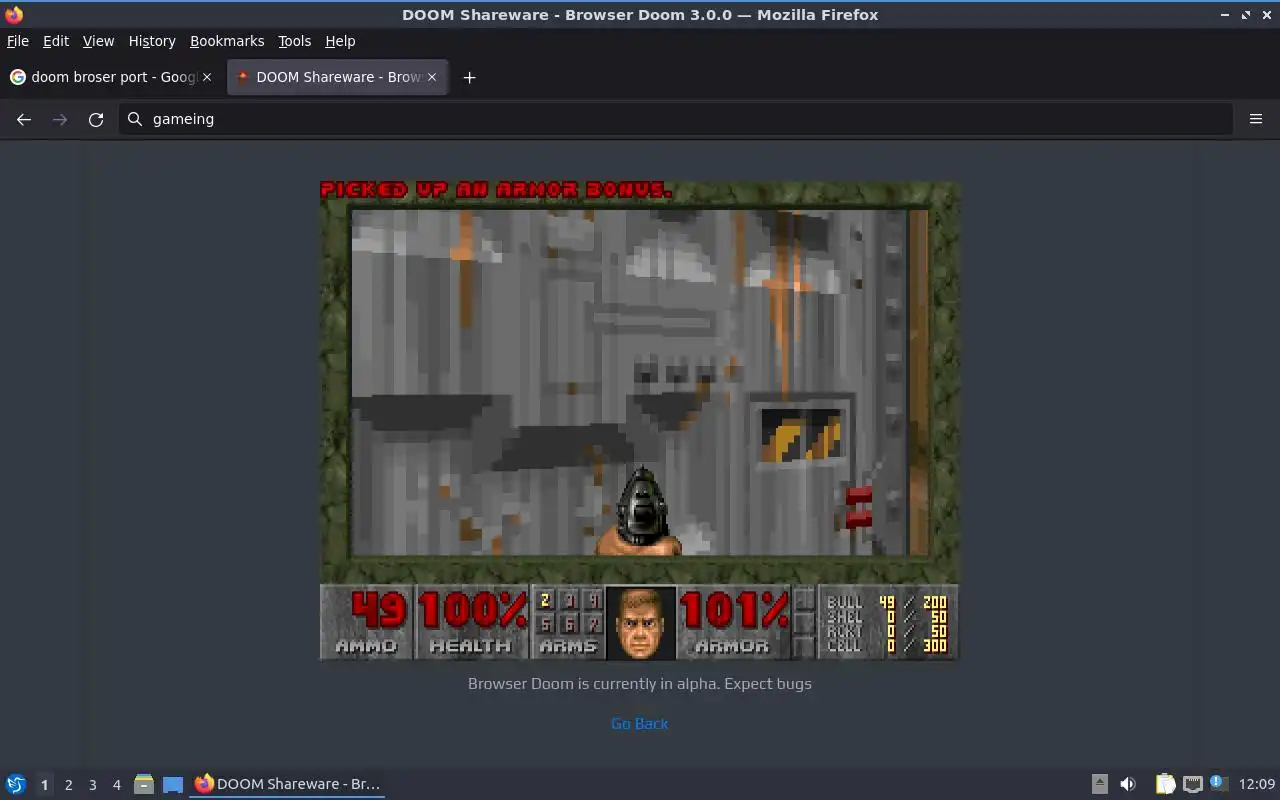Minimize the Firefox window
Image resolution: width=1280 pixels, height=800 pixels.
pyautogui.click(x=1225, y=15)
